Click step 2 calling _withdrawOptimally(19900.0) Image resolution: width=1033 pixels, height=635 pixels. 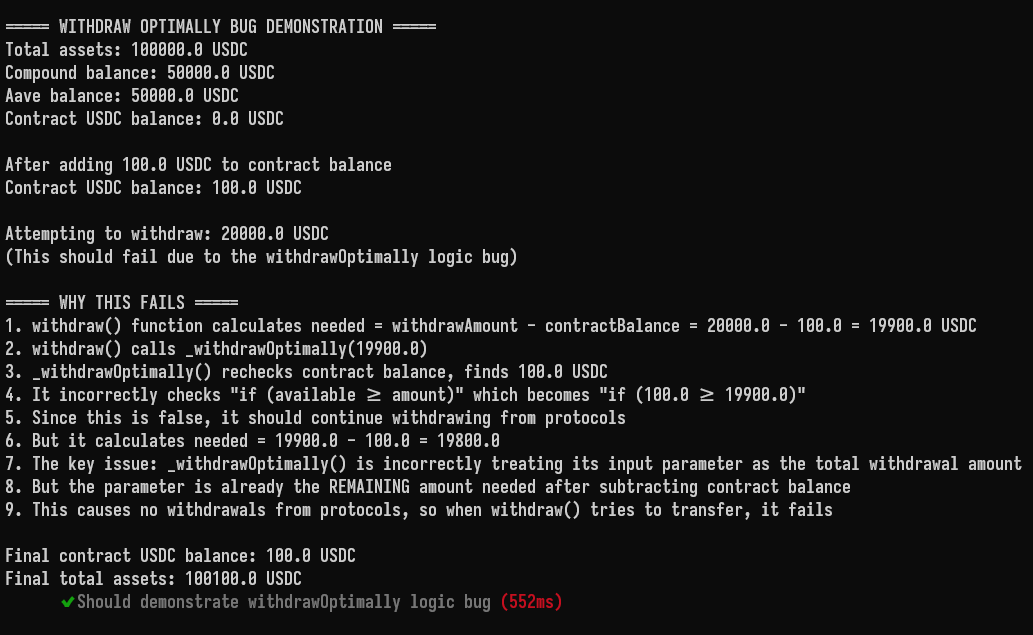[x=217, y=349]
